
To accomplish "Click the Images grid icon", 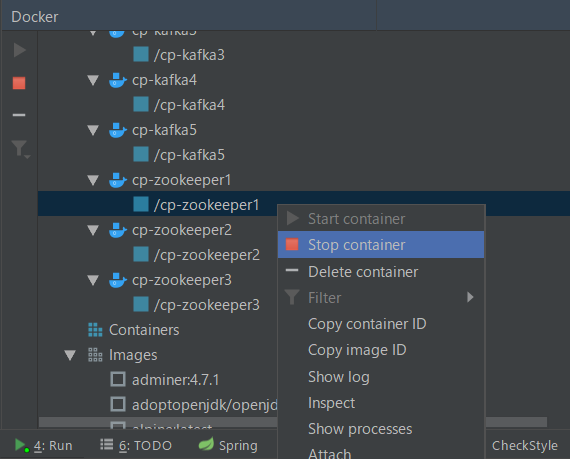I will click(95, 355).
